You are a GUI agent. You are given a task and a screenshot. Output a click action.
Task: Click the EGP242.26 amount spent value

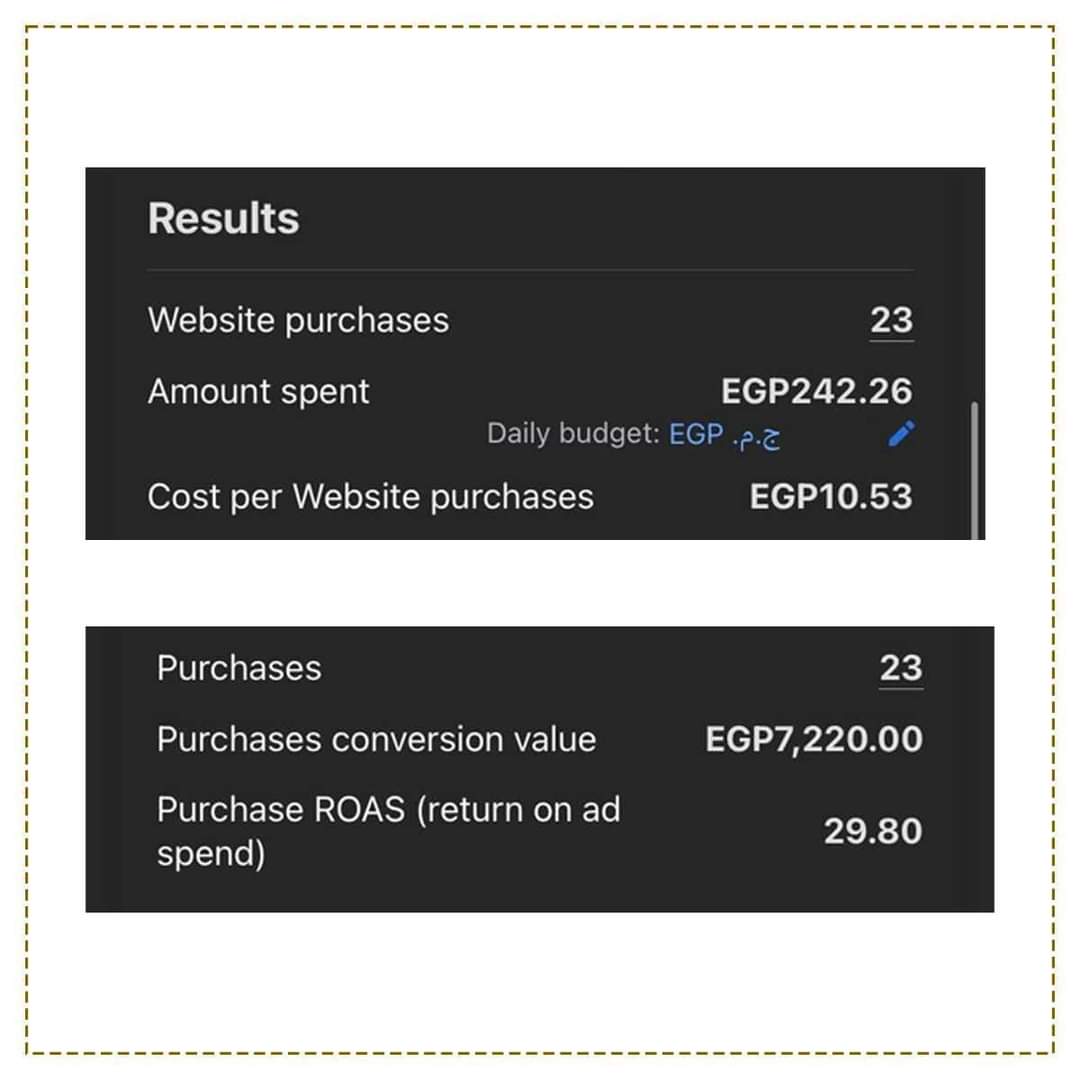[816, 391]
